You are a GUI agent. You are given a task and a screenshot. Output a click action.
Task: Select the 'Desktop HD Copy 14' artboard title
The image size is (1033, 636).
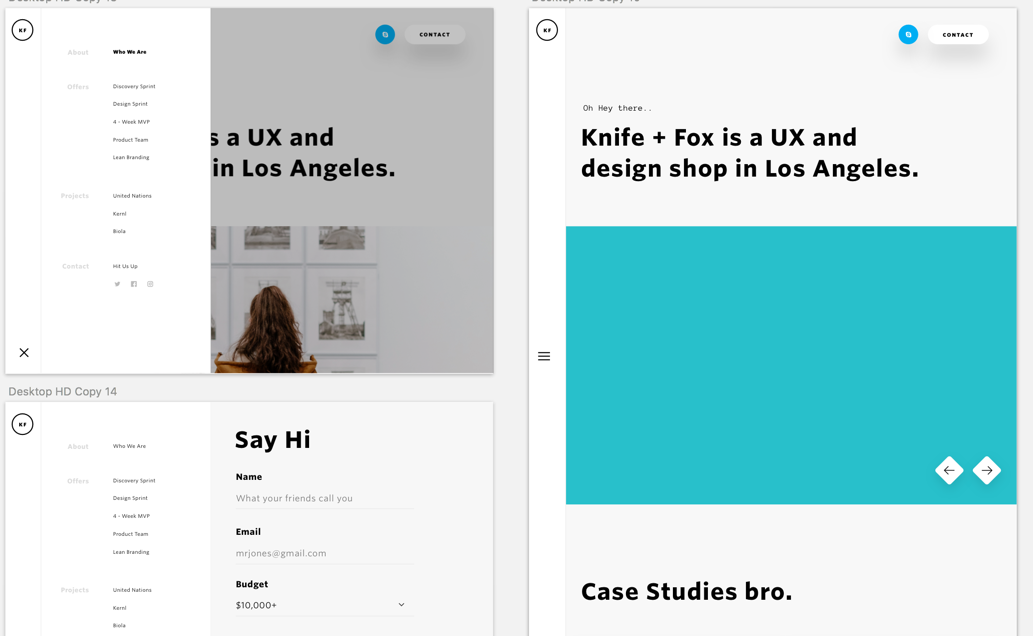click(63, 391)
